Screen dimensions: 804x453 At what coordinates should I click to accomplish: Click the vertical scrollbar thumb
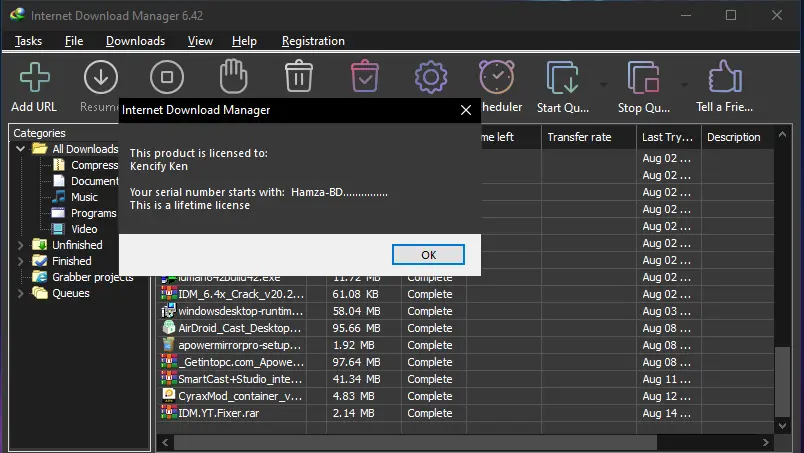782,382
